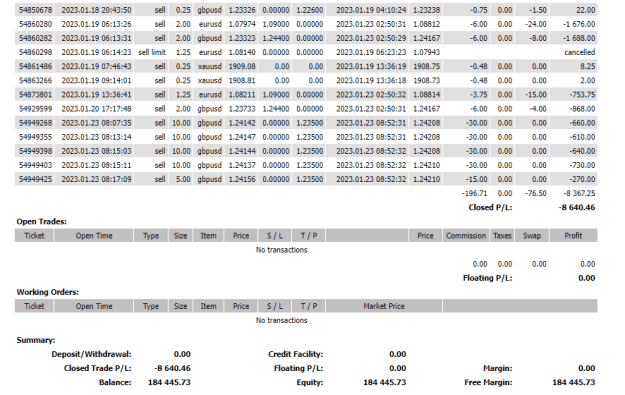Select ticket number 54860298
The height and width of the screenshot is (395, 625).
35,52
